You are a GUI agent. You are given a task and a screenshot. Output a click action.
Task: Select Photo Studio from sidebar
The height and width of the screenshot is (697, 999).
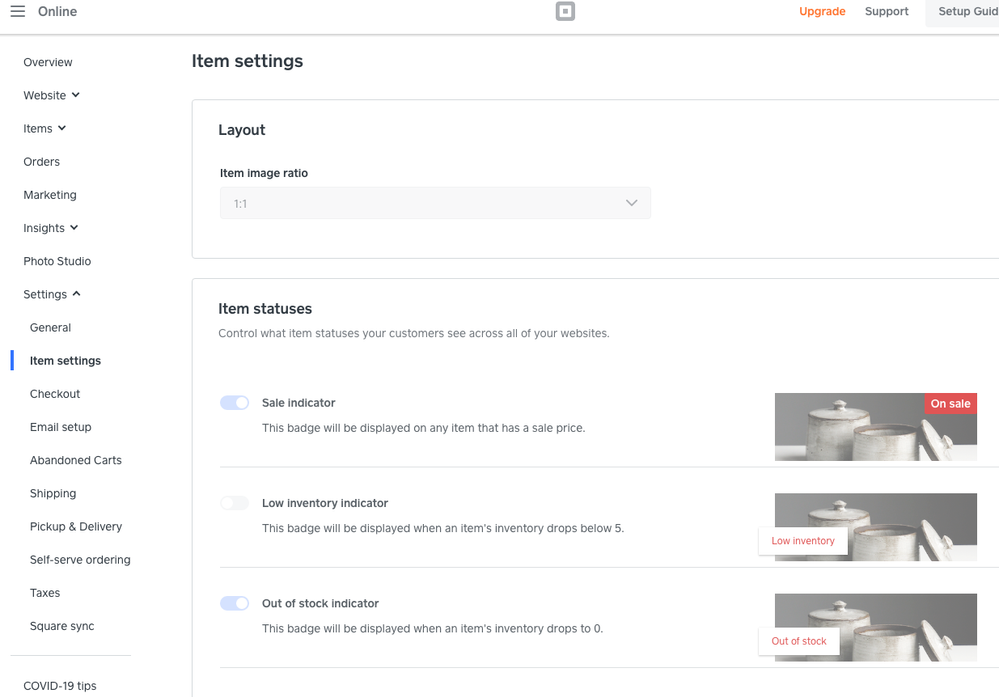[57, 261]
